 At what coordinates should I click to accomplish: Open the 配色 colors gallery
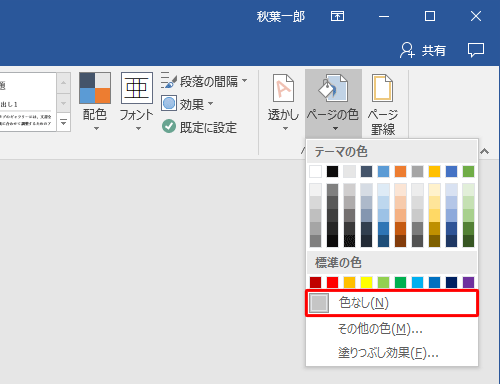pos(95,102)
